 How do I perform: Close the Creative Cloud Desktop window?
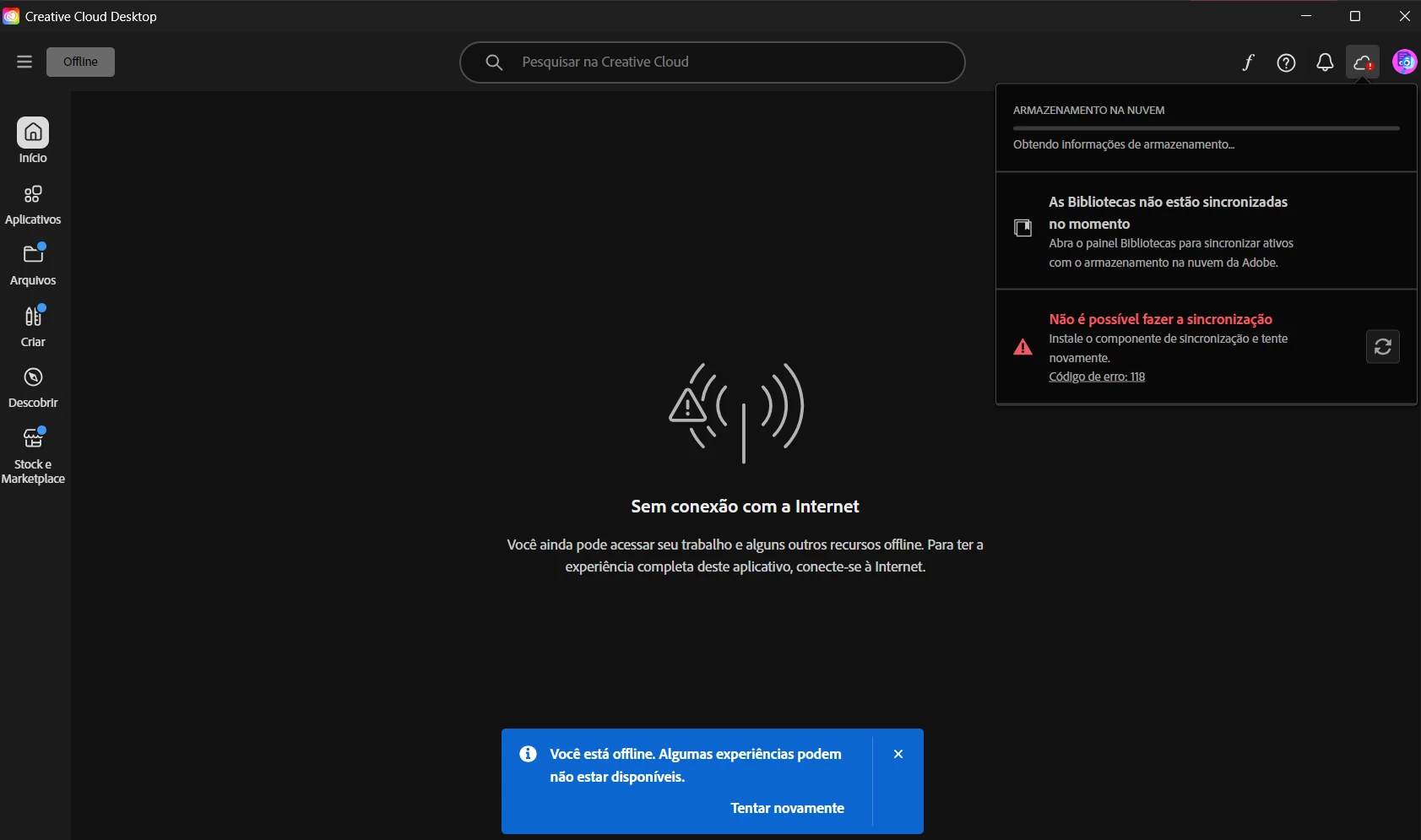(x=1404, y=16)
